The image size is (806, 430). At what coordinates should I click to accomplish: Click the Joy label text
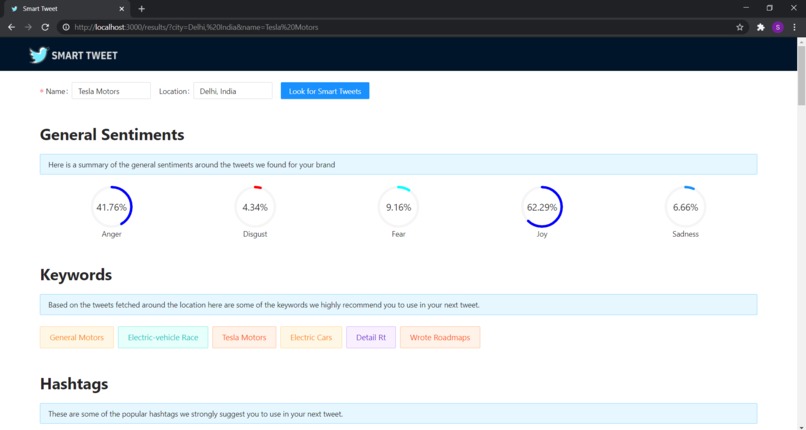click(542, 234)
